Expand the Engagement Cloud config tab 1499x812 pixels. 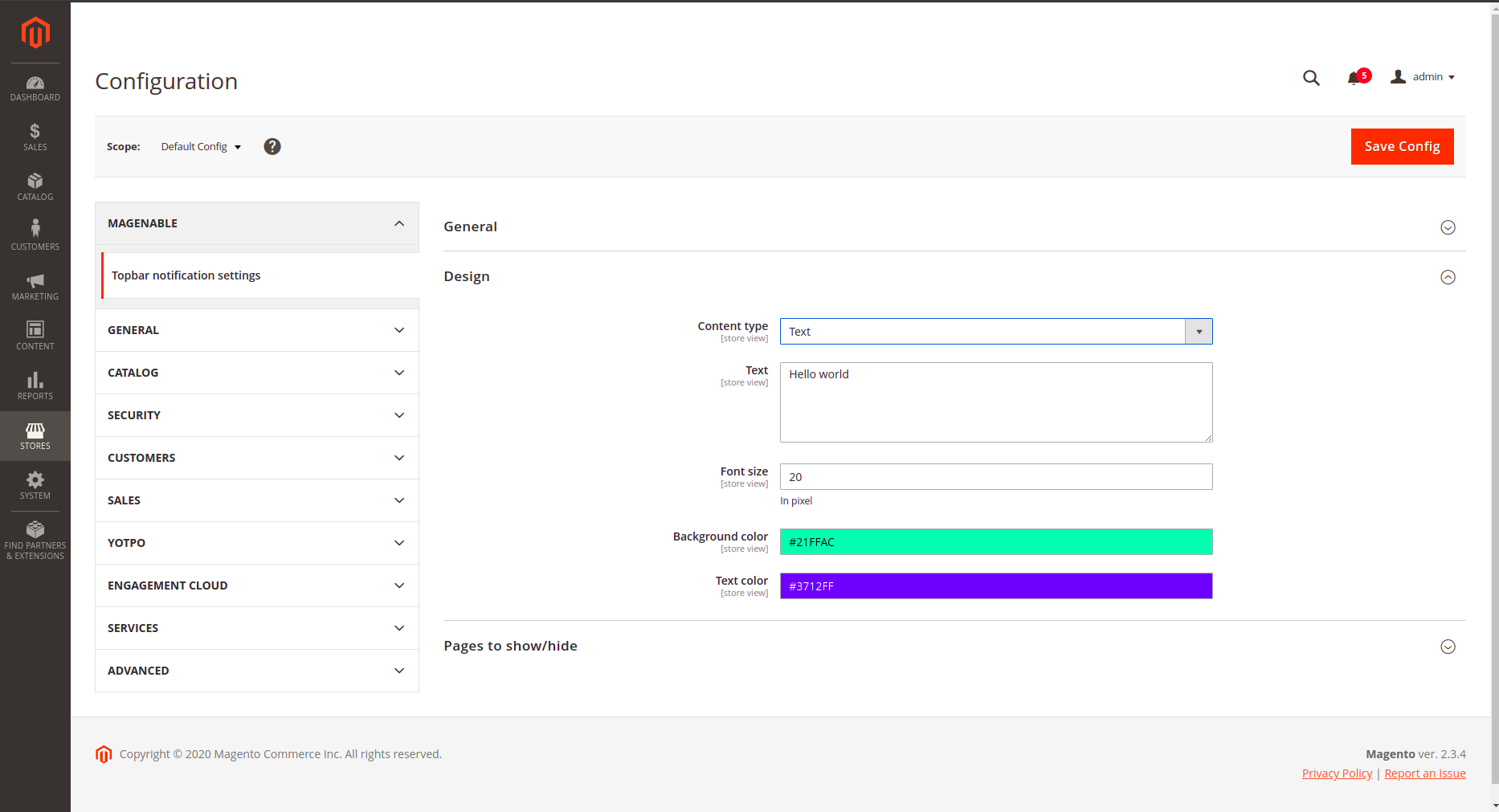point(257,586)
